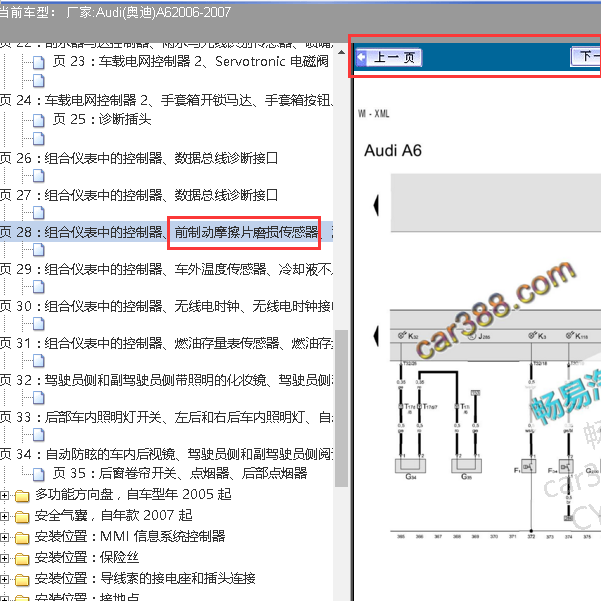Click G34 sensor component in diagram
The image size is (601, 601).
pos(410,465)
